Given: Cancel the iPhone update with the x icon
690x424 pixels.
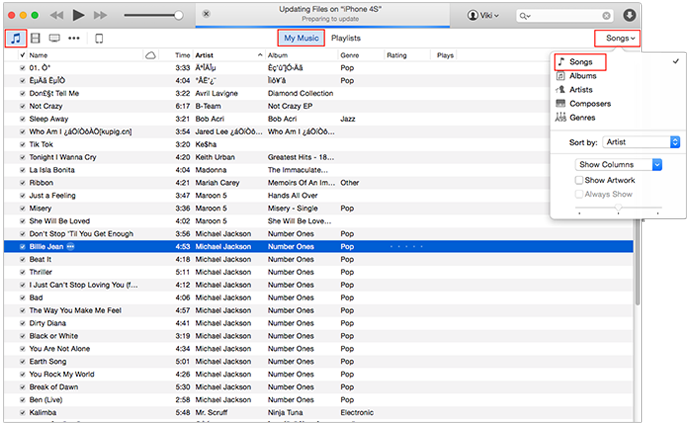Looking at the screenshot, I should [x=206, y=14].
